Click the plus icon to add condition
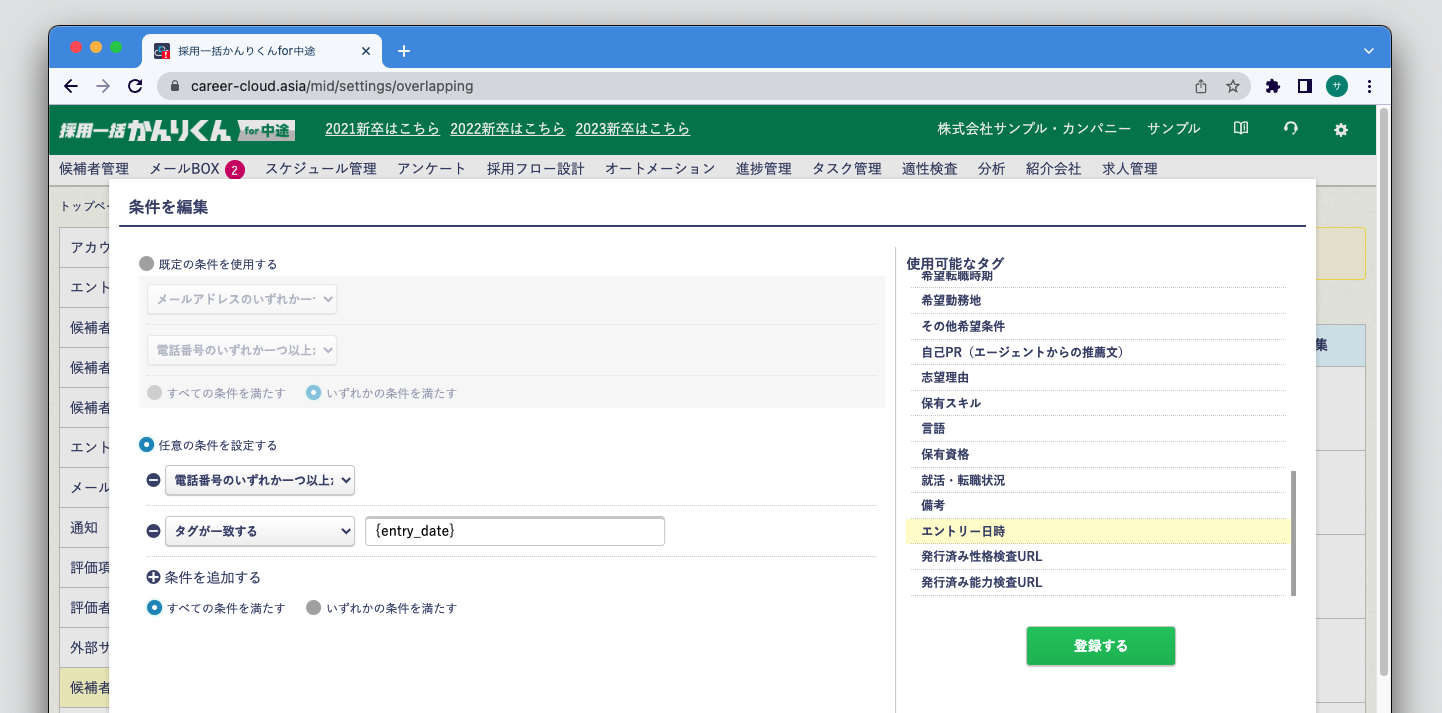 point(153,577)
